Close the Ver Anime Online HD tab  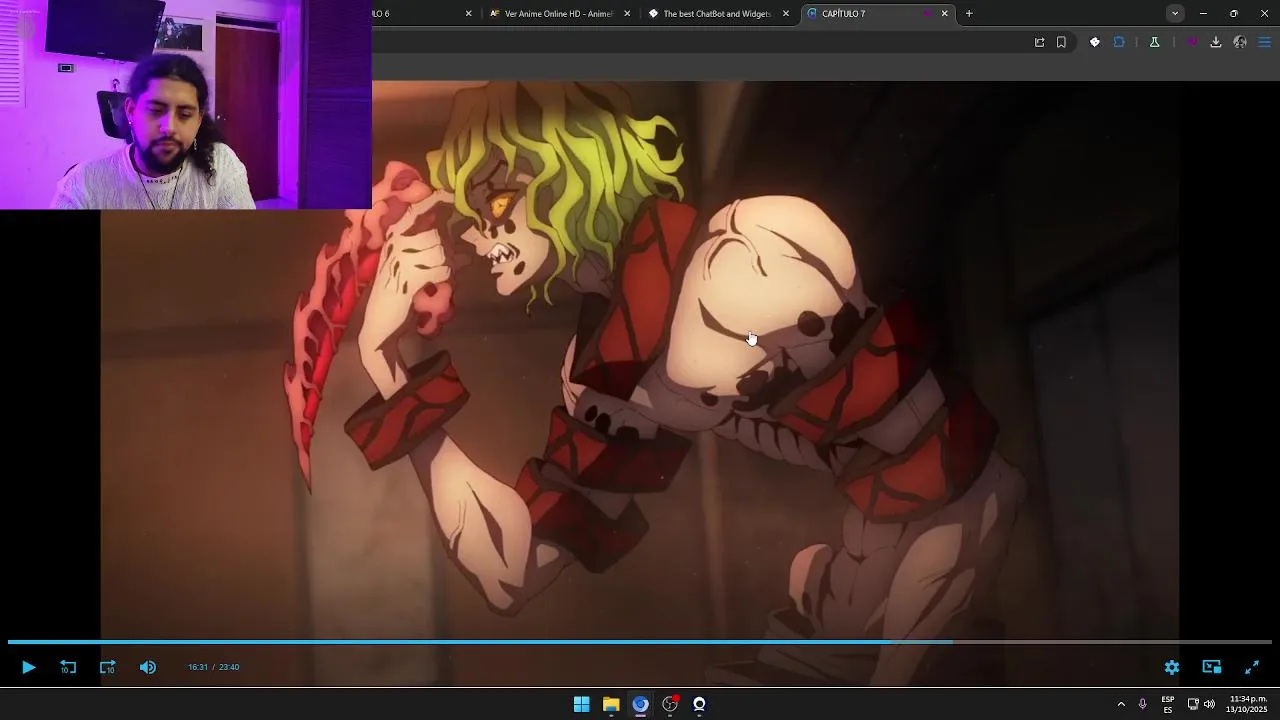click(x=627, y=14)
